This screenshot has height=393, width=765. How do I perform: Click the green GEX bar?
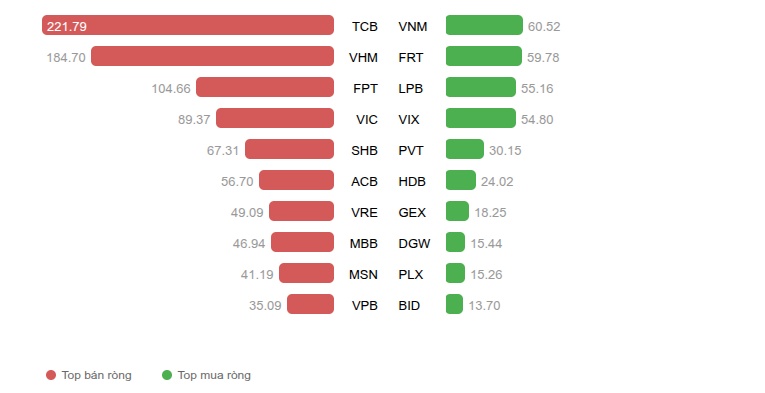click(458, 211)
